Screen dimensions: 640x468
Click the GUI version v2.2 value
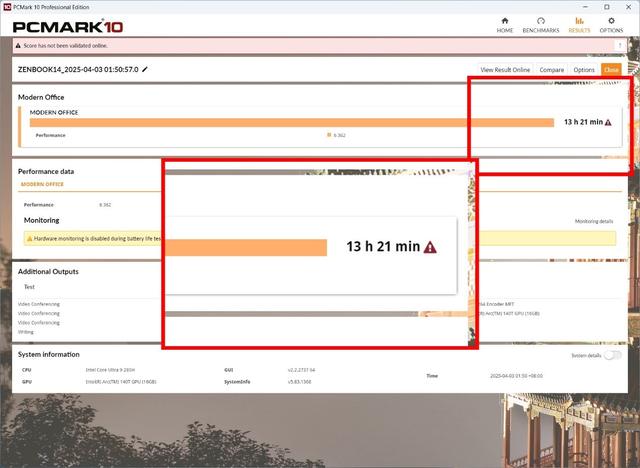301,370
